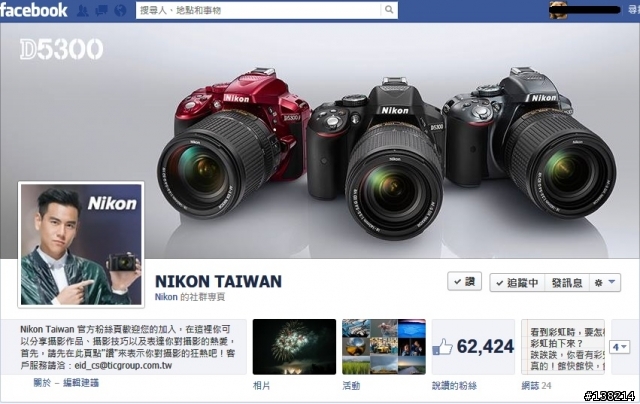
Task: Click the gear settings icon
Action: pyautogui.click(x=598, y=282)
